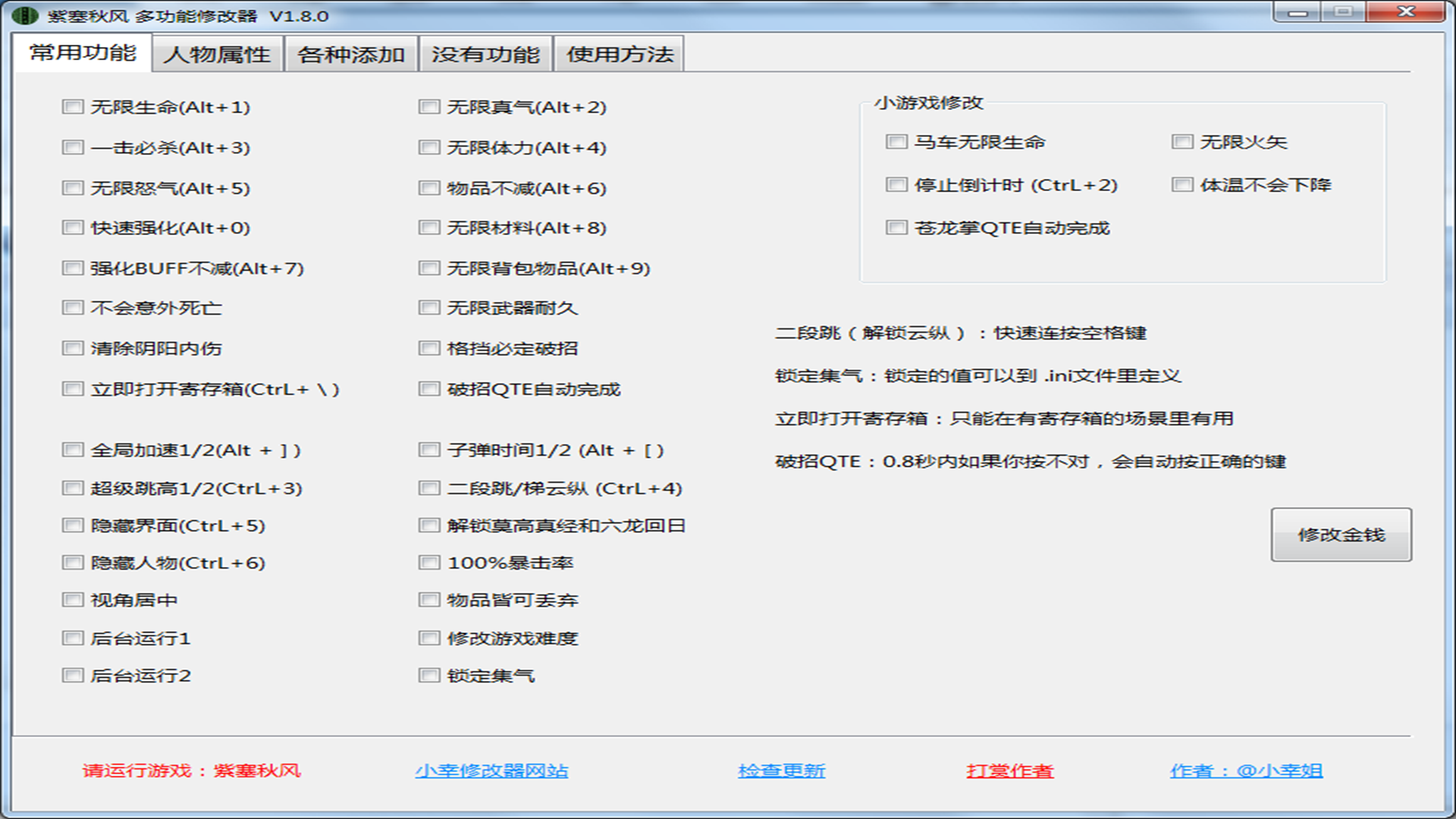The width and height of the screenshot is (1456, 819).
Task: Check 无限真气(Alt+2) option
Action: coord(429,107)
